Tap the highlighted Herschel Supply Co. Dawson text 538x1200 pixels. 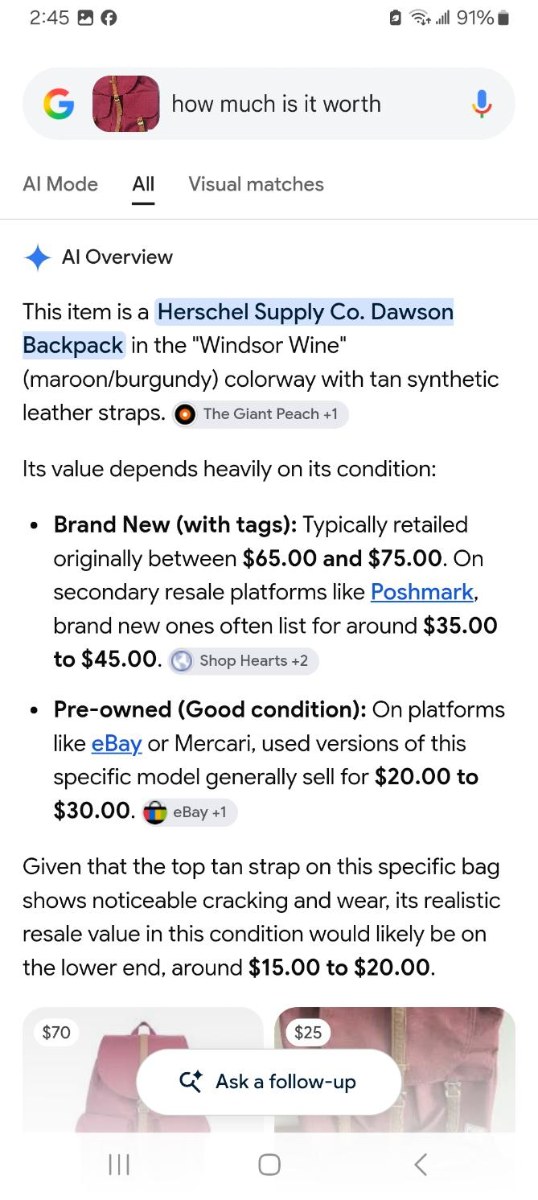(305, 312)
